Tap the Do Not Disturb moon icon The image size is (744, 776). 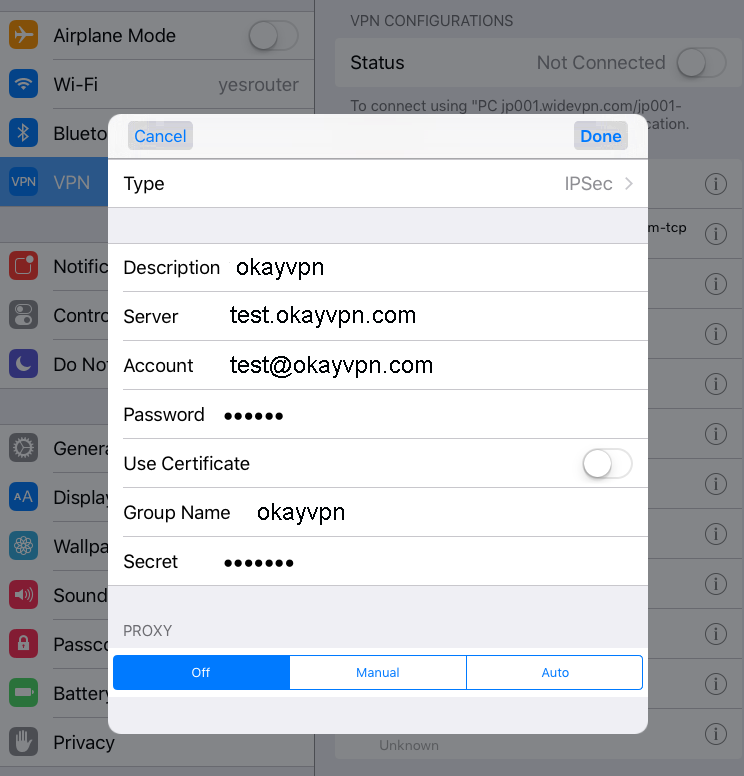pos(23,364)
